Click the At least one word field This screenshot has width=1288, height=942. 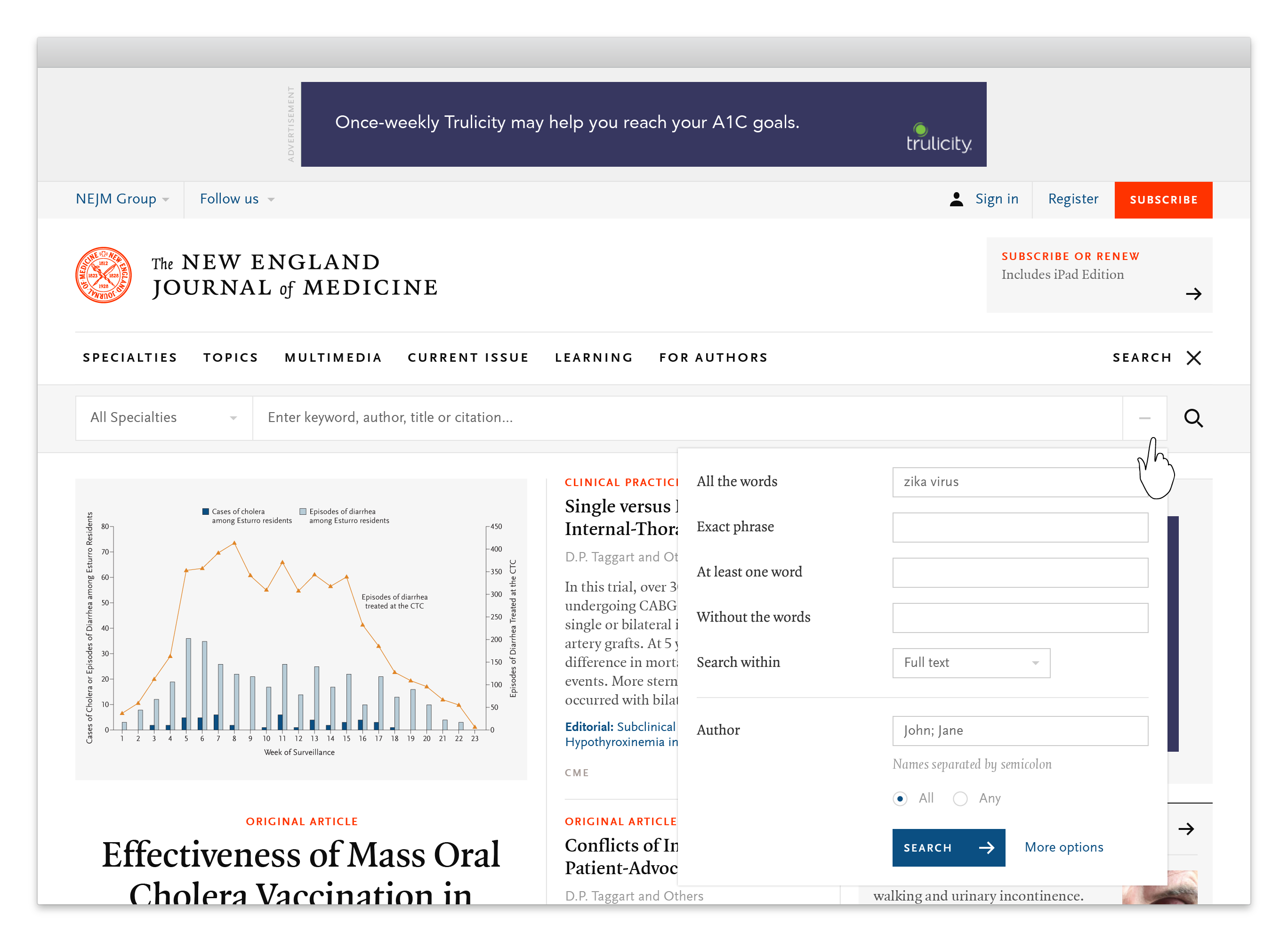coord(1020,572)
